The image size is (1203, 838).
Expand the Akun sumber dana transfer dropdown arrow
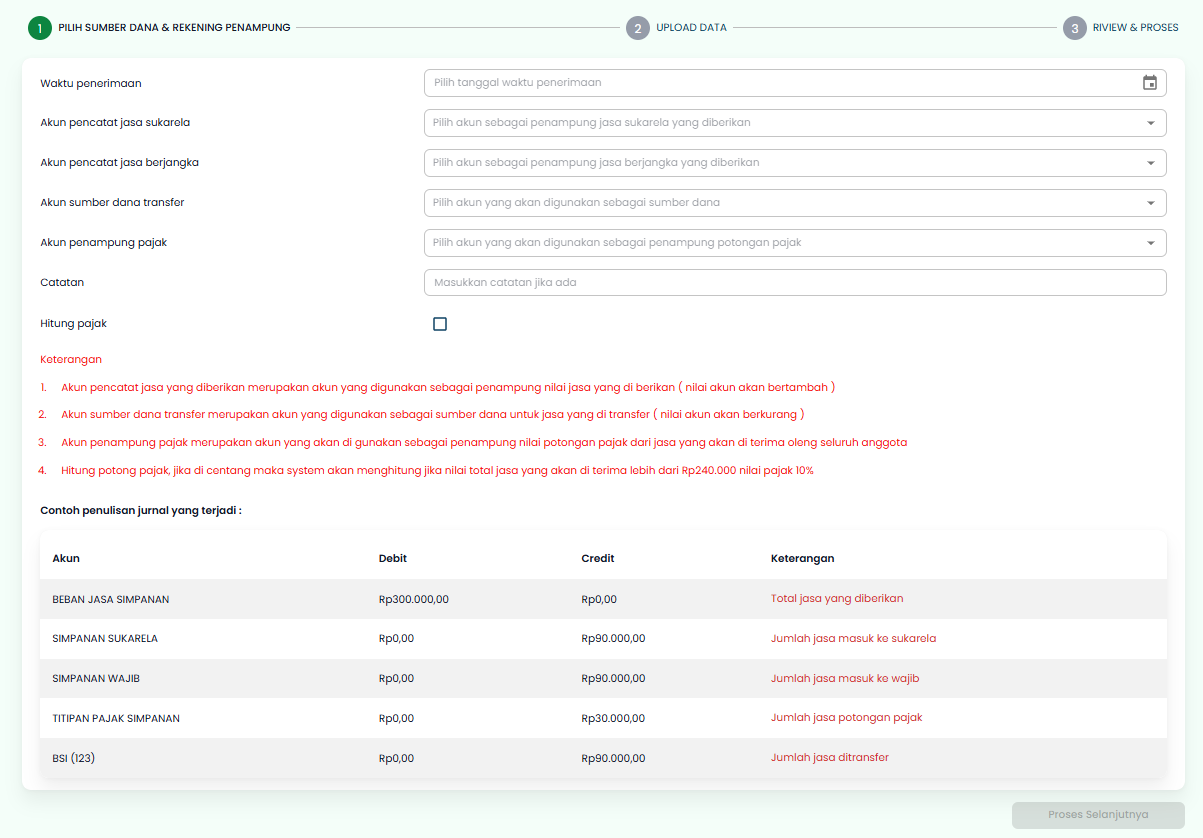[x=1149, y=203]
